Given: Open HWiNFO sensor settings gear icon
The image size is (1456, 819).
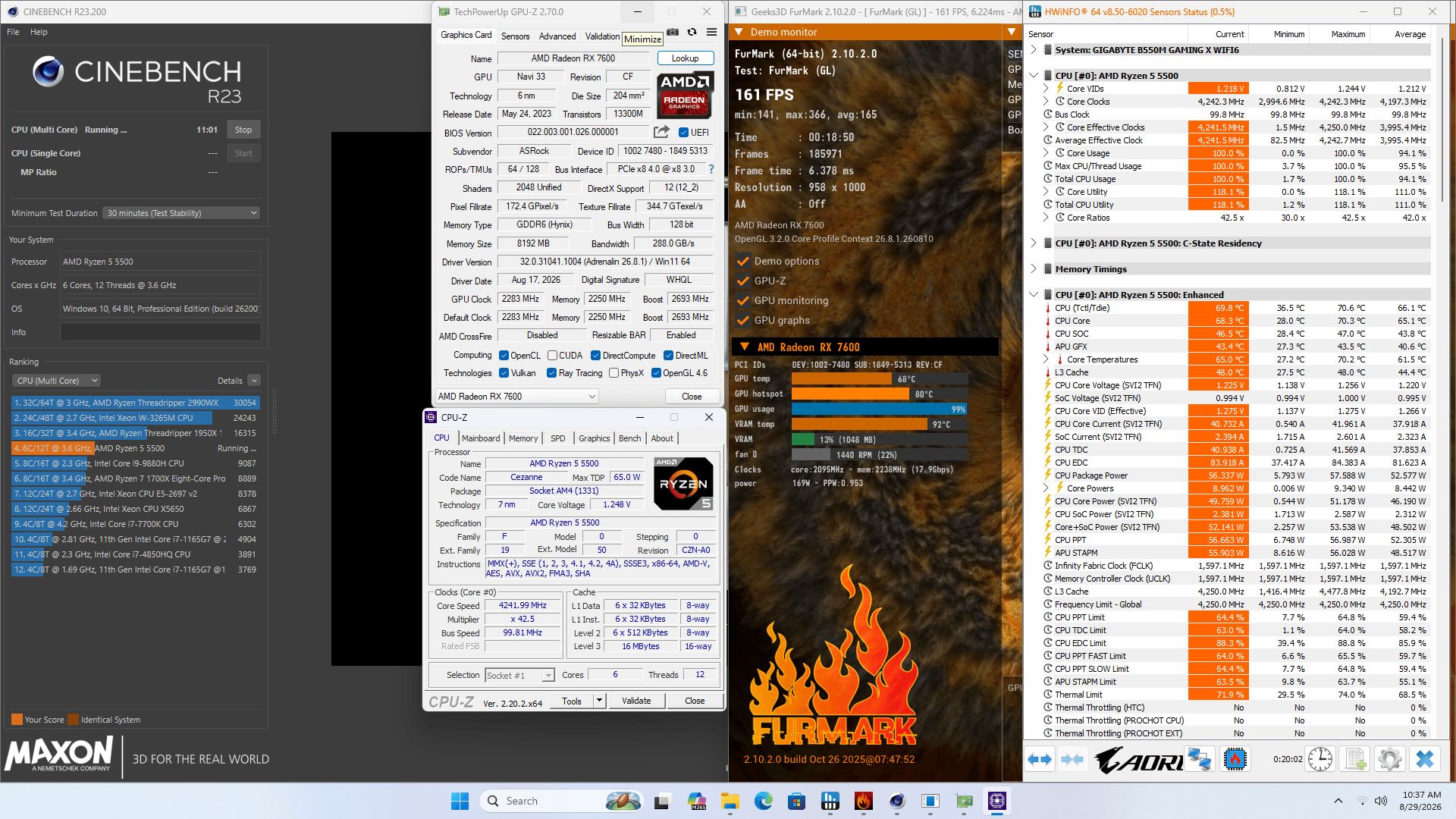Looking at the screenshot, I should click(1390, 759).
